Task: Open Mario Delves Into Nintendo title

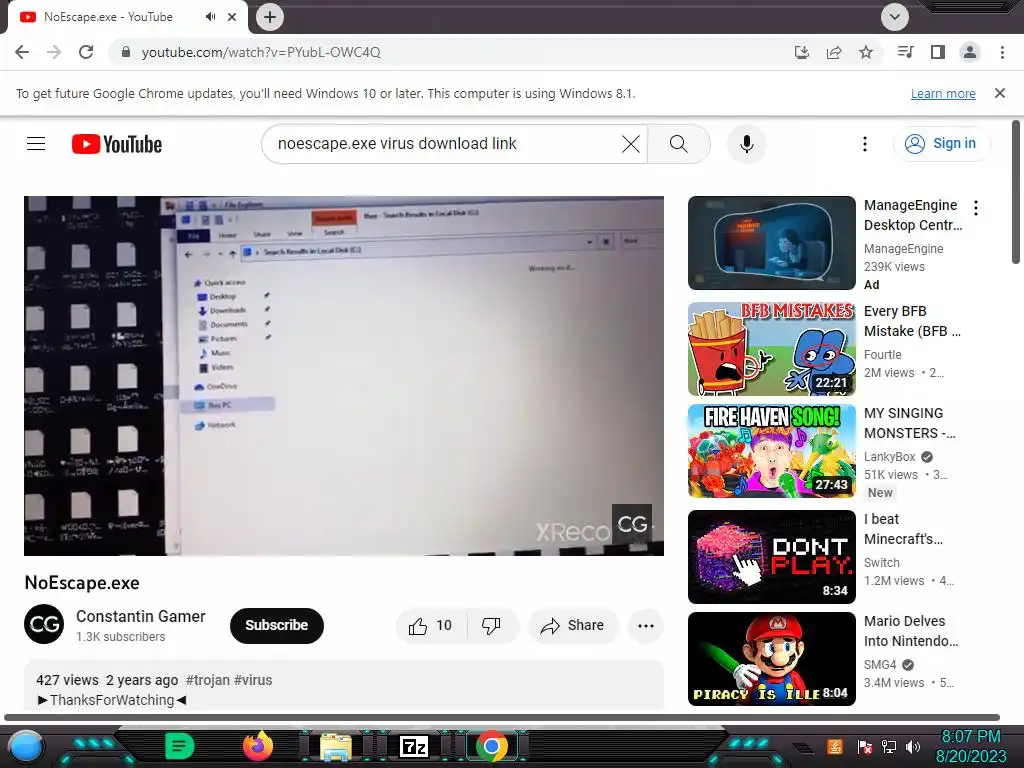Action: [x=911, y=631]
